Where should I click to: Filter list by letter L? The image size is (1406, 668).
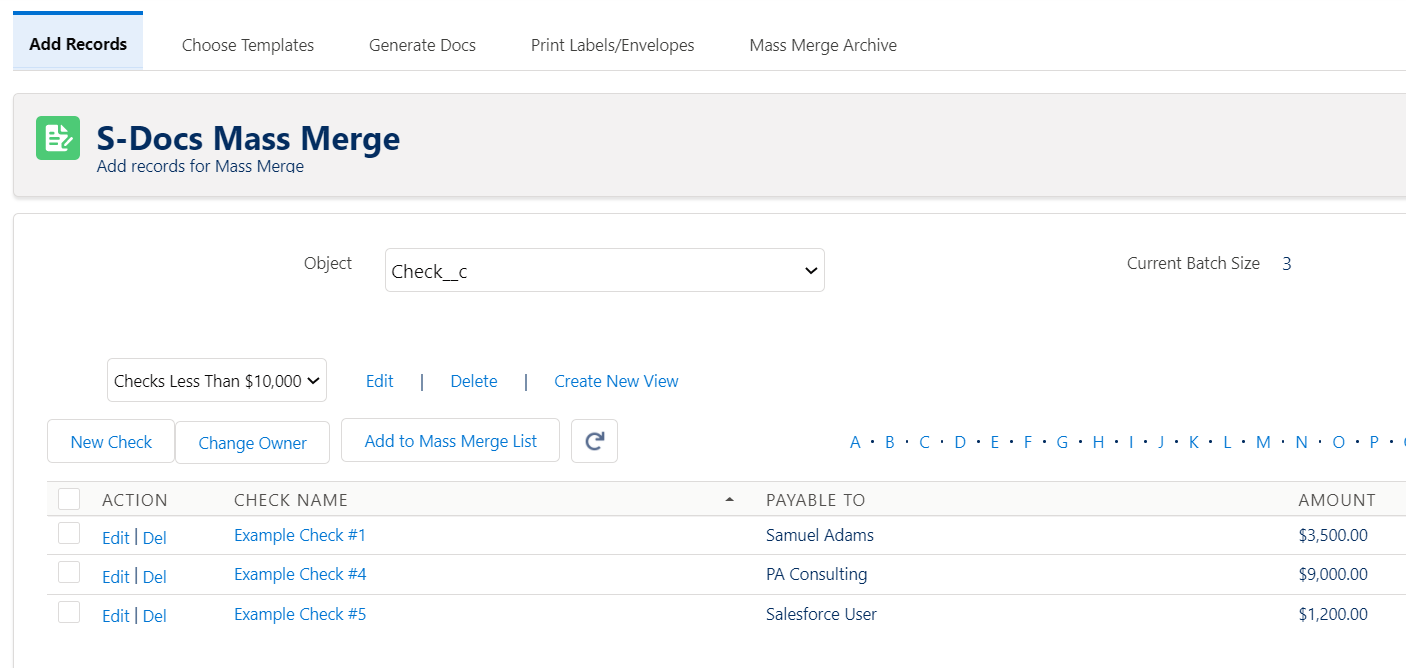1227,442
